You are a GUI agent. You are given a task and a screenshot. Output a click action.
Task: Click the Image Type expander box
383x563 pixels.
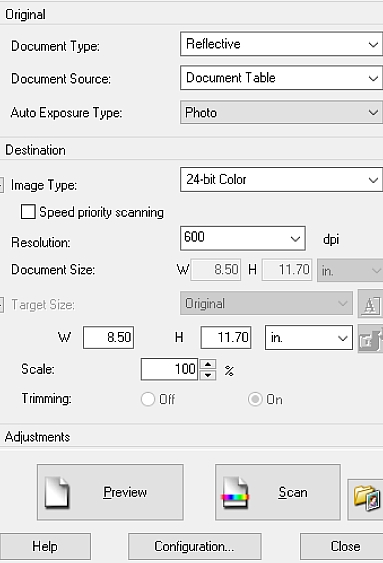click(x=1, y=185)
